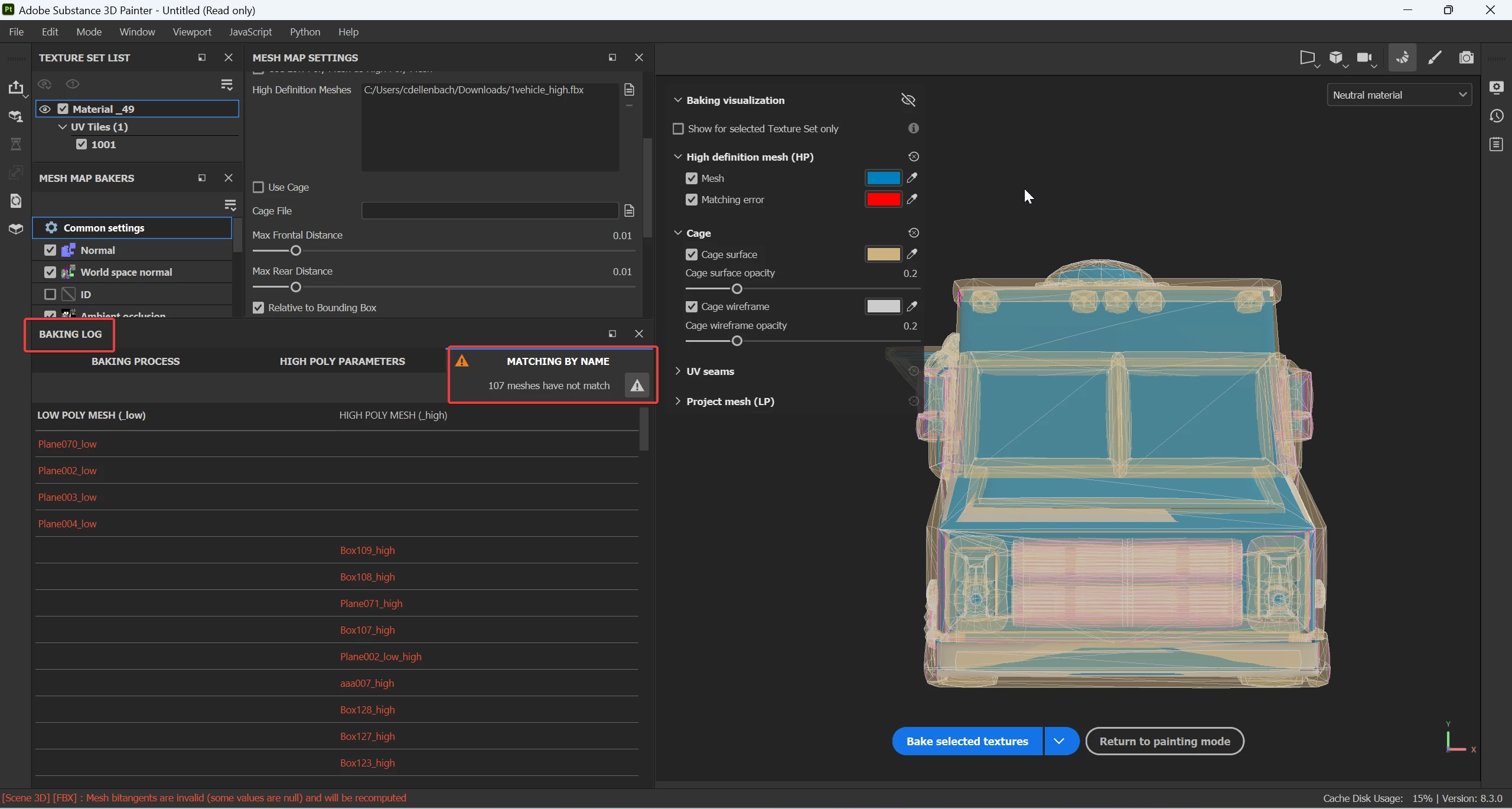The height and width of the screenshot is (809, 1512).
Task: Expand the UV seams section
Action: [678, 371]
